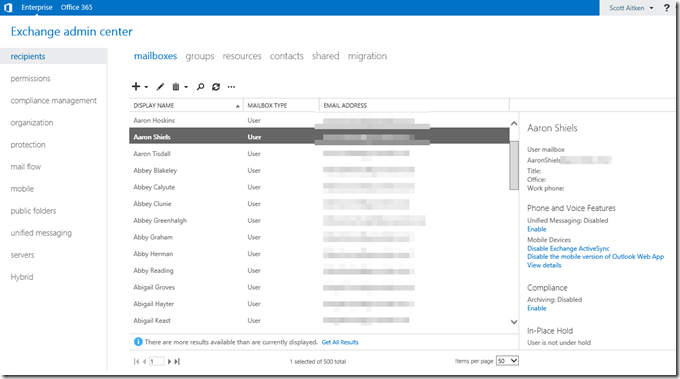Switch to contacts tab

point(287,56)
